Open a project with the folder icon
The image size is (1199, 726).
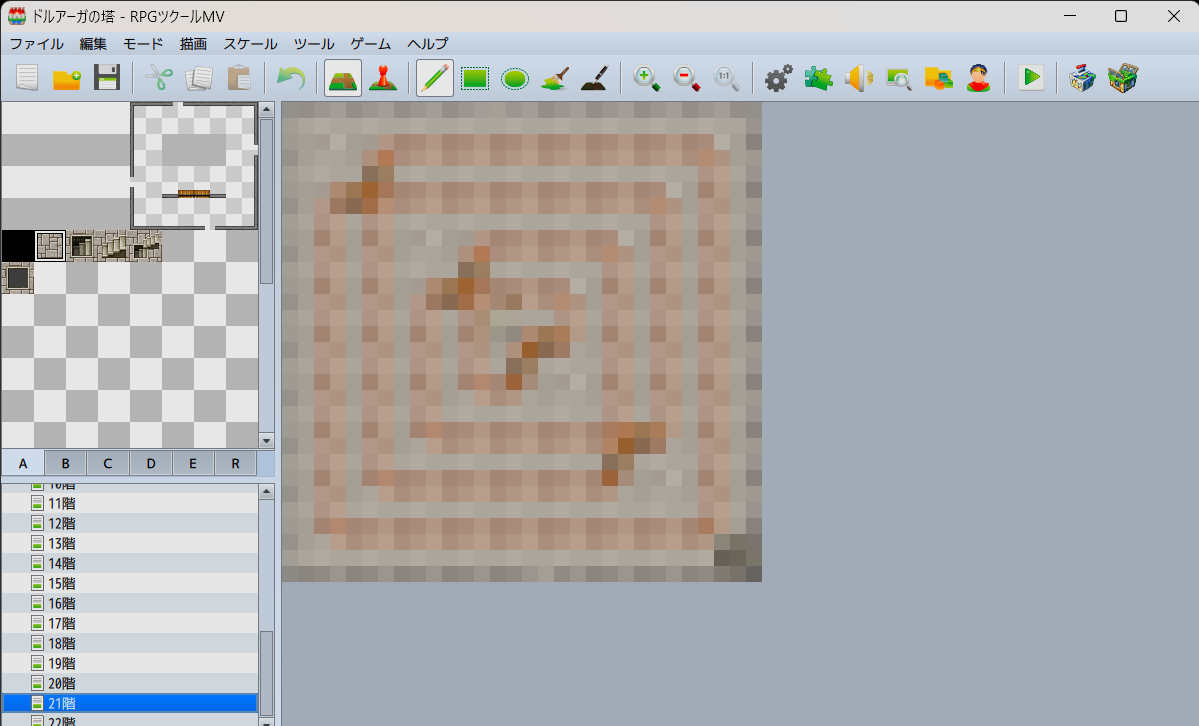click(x=67, y=78)
